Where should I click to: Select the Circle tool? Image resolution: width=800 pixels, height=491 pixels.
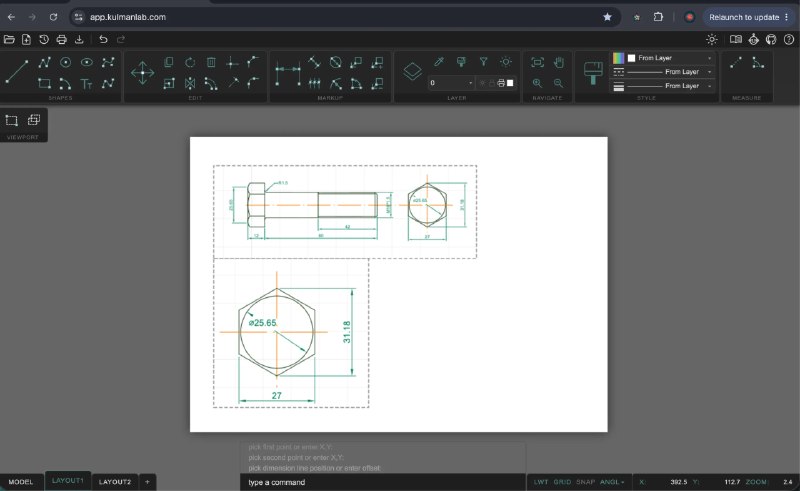point(65,62)
